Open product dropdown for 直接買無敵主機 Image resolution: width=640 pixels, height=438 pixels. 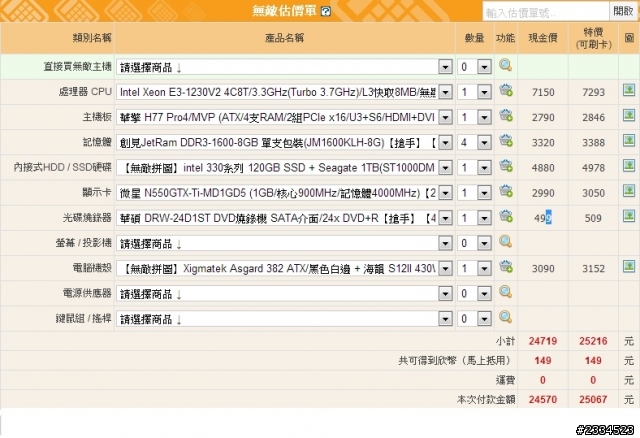(284, 67)
